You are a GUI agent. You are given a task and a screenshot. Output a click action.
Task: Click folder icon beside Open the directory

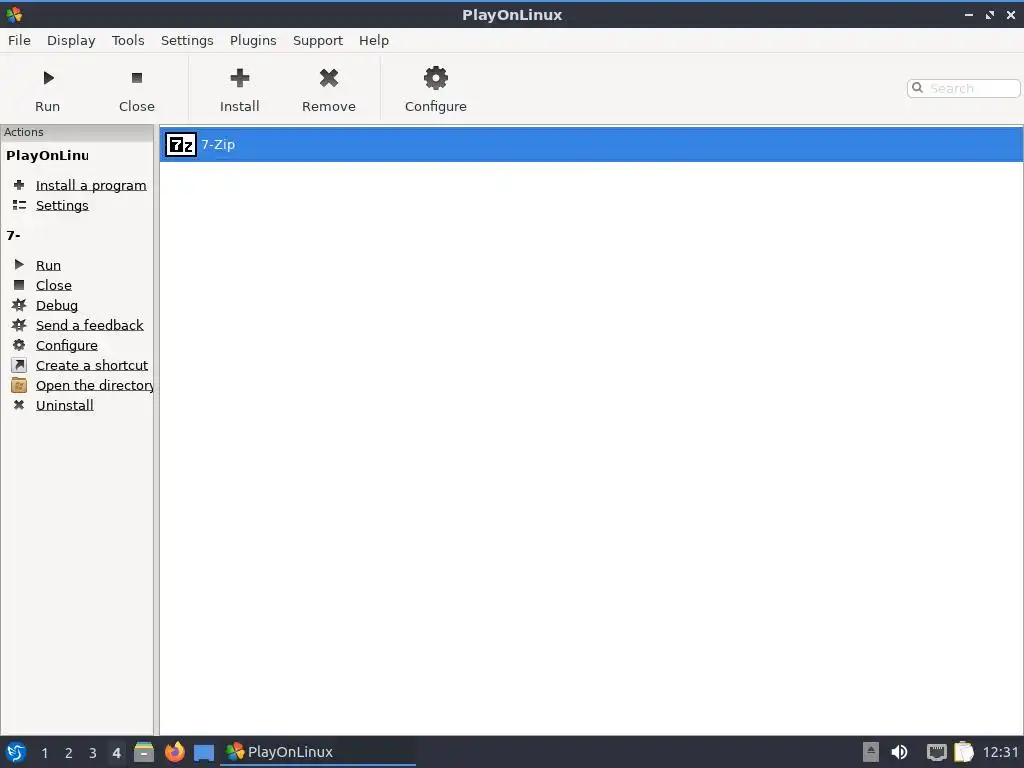click(19, 385)
